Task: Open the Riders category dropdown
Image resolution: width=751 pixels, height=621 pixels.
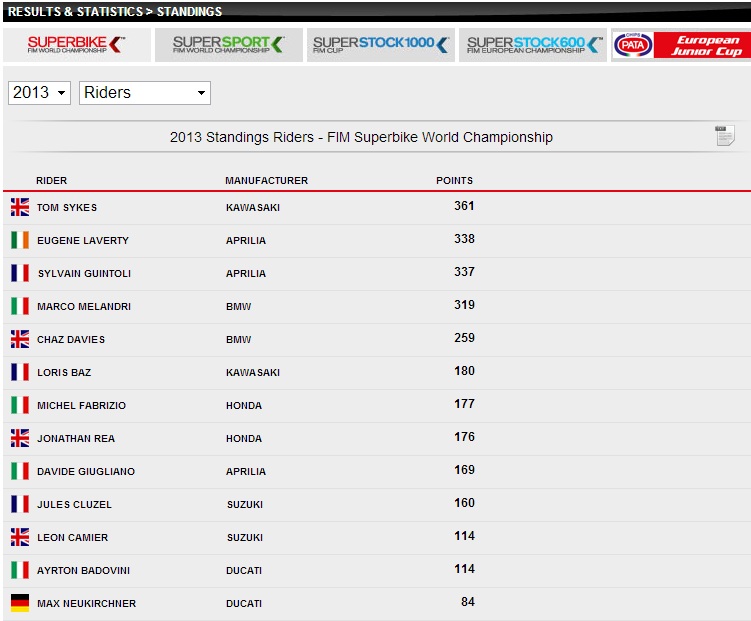Action: click(x=145, y=93)
